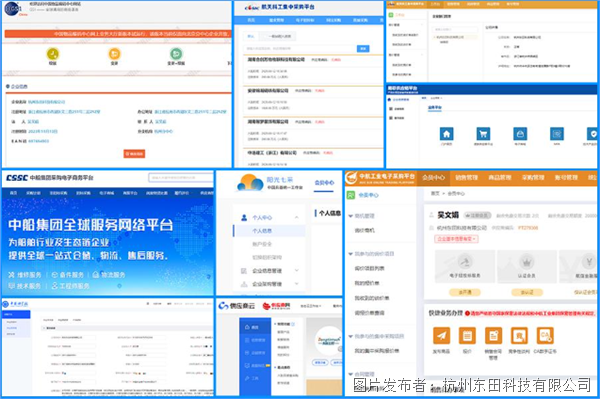This screenshot has width=600, height=399.
Task: Open 销售管理 in AVIC orange nav
Action: click(x=466, y=178)
